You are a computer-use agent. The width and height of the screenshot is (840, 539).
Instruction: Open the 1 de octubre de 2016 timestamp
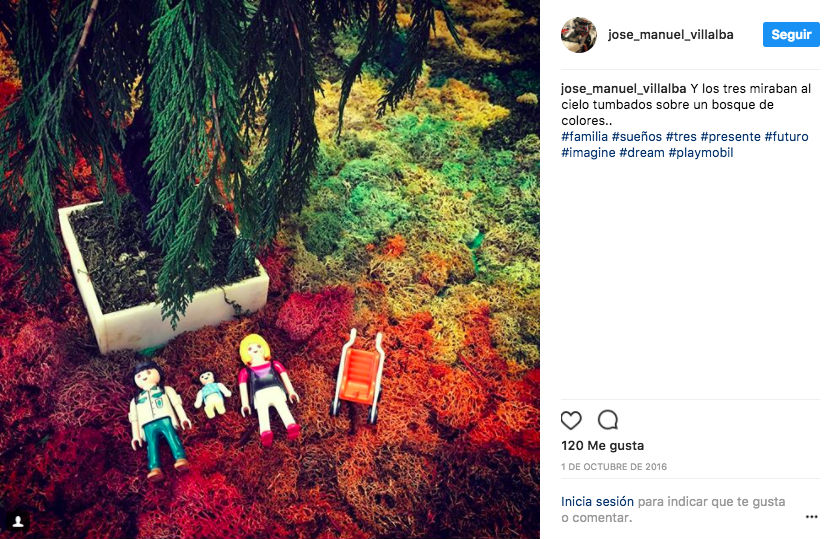(614, 467)
